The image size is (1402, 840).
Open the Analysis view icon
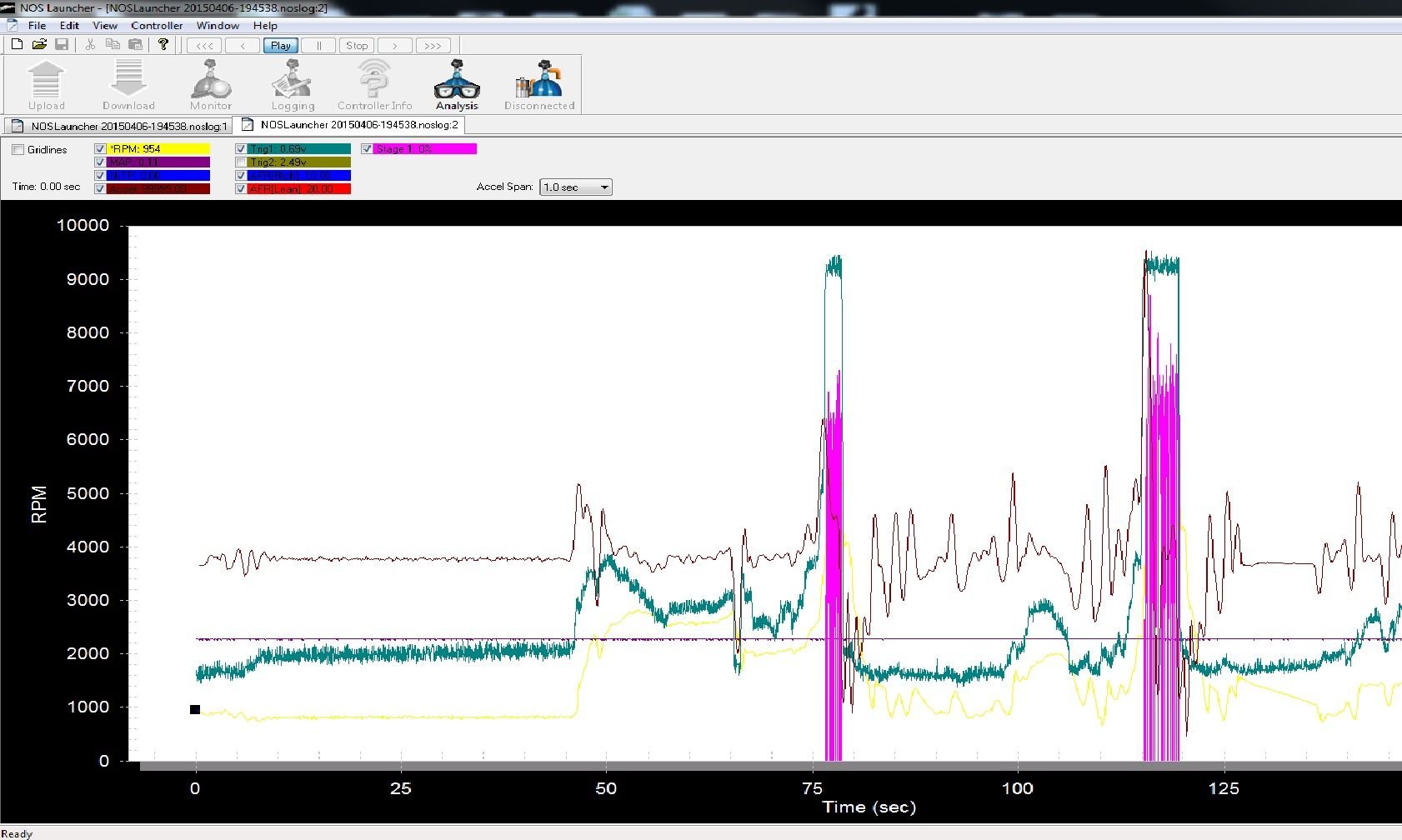[x=457, y=80]
